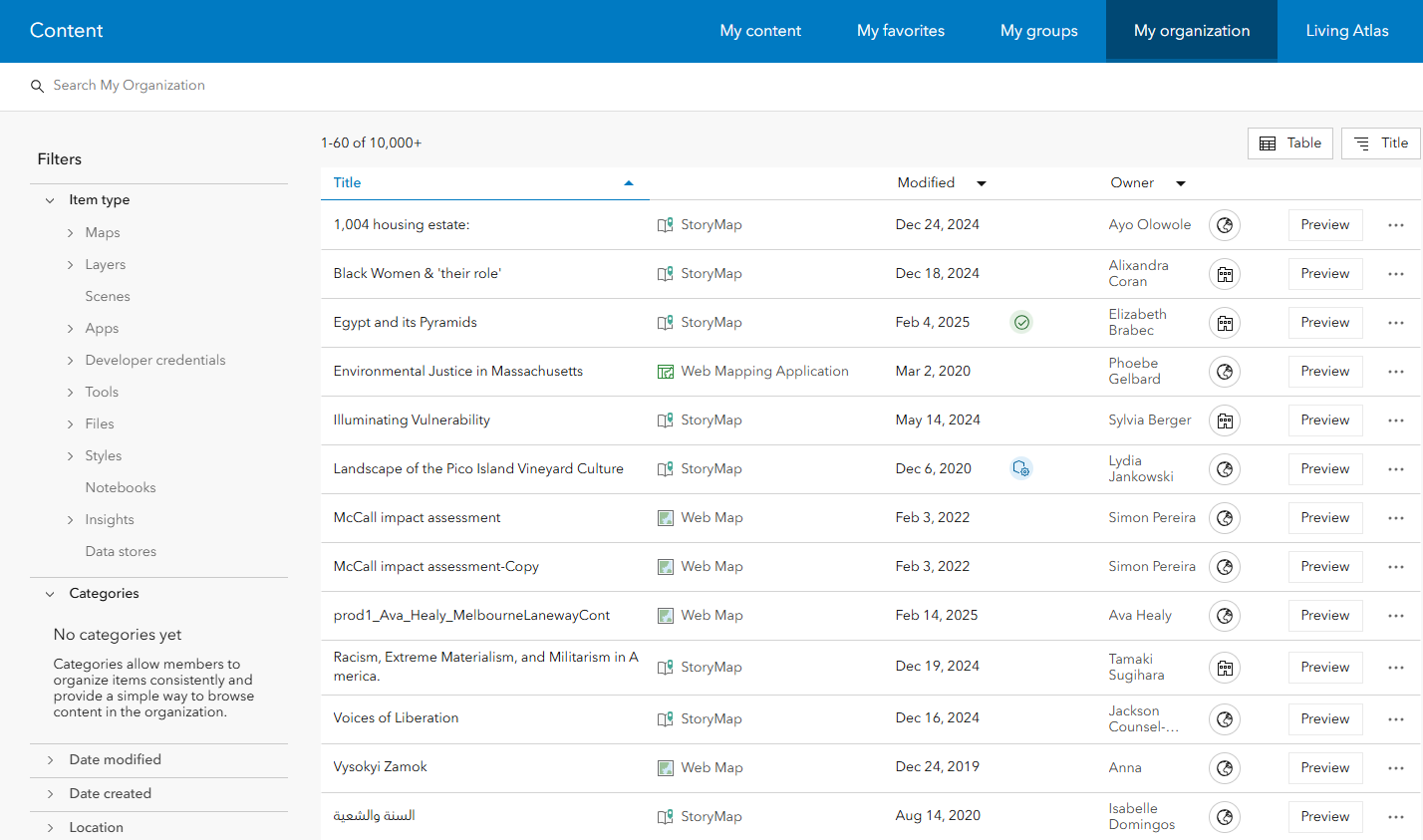Click authoritative badge on Egypt and its Pyramids
The height and width of the screenshot is (840, 1423).
pos(1021,322)
